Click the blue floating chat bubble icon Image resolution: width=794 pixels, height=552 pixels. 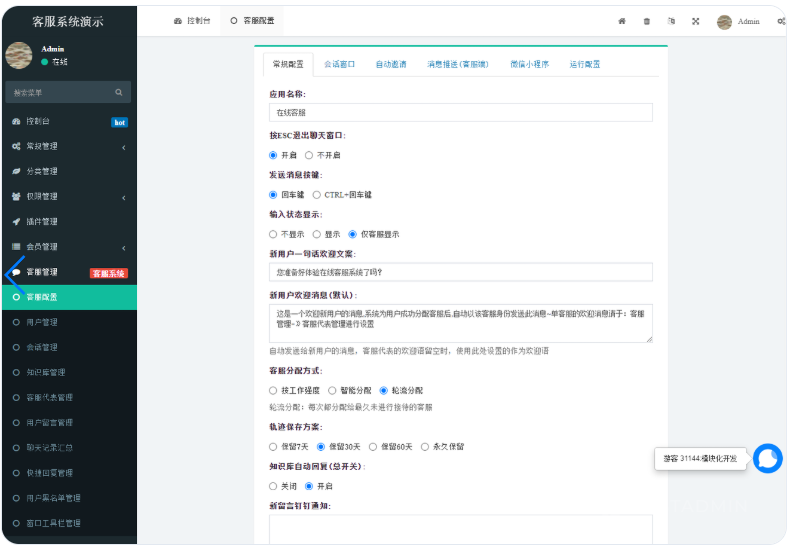[767, 458]
